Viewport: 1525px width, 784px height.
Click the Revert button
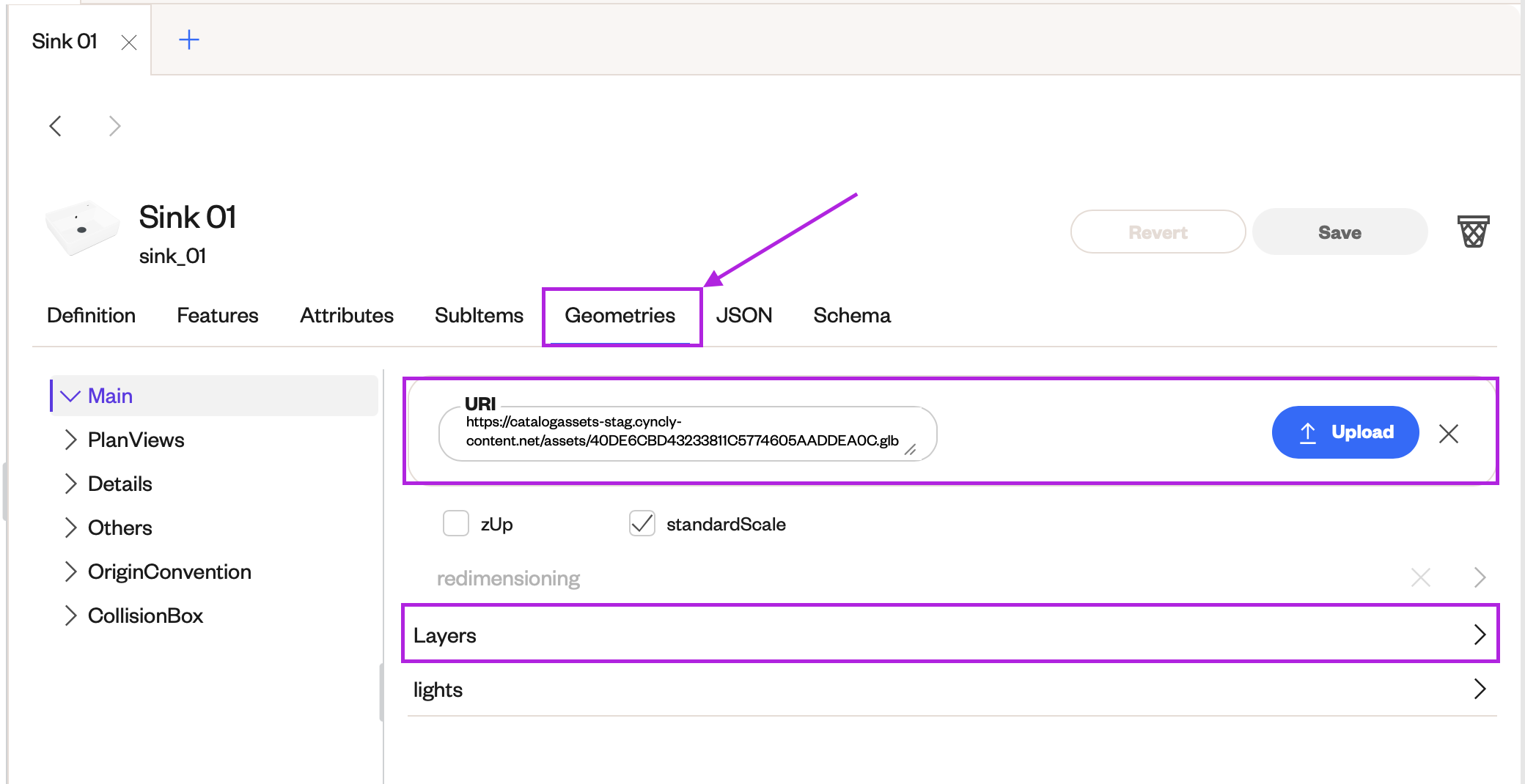[x=1158, y=232]
